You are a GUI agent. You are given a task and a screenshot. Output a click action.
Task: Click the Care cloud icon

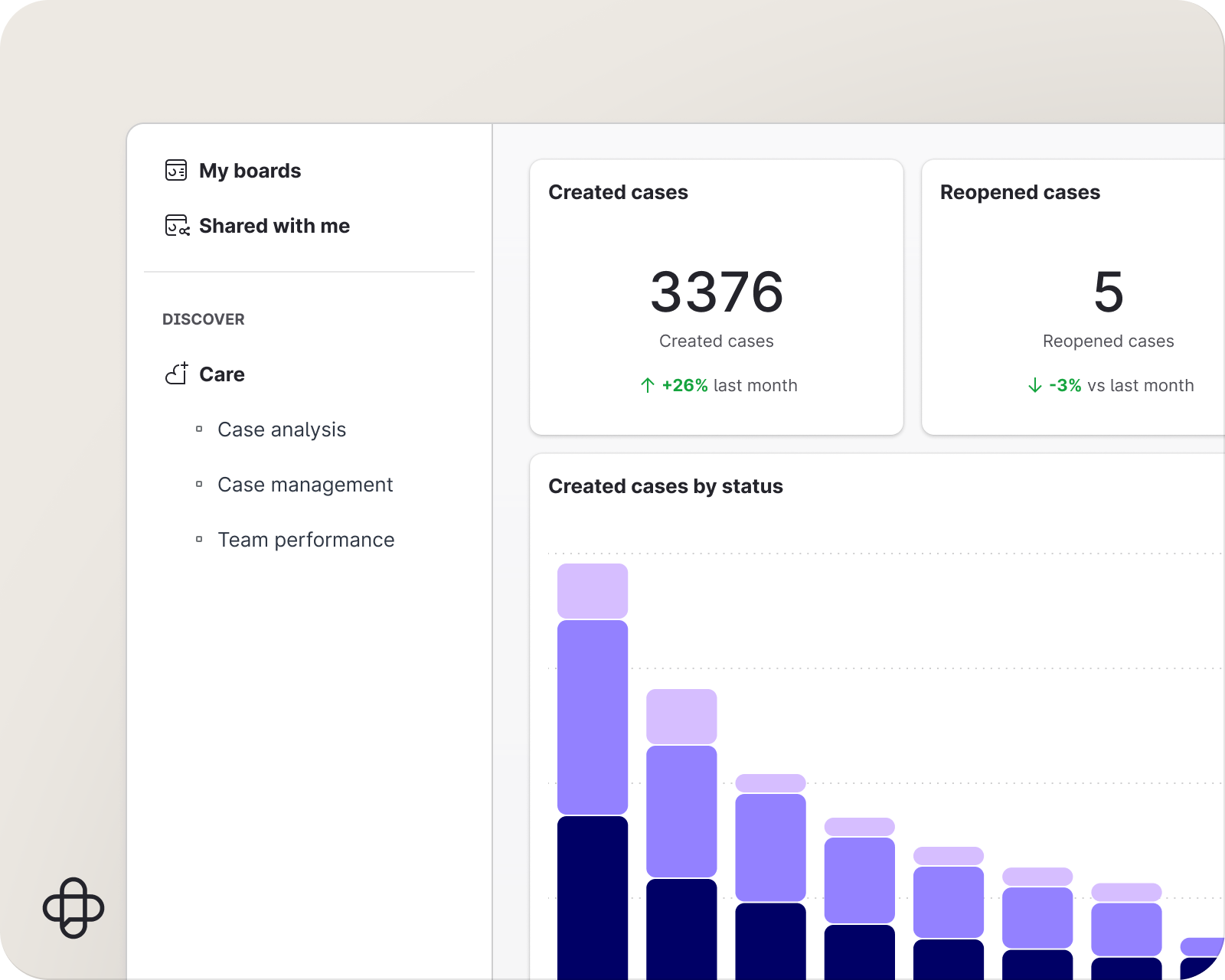[177, 374]
